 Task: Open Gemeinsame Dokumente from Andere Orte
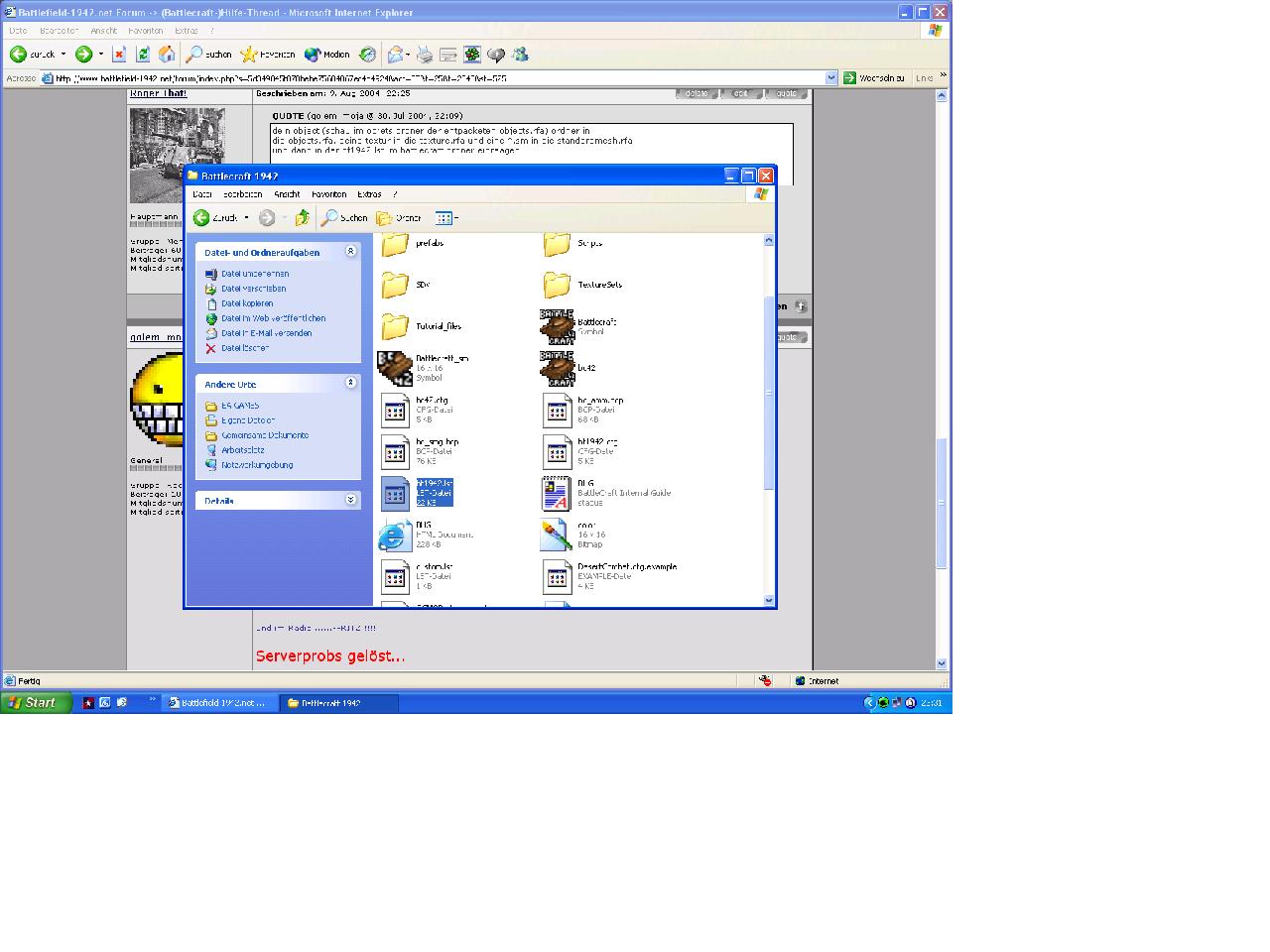[265, 435]
